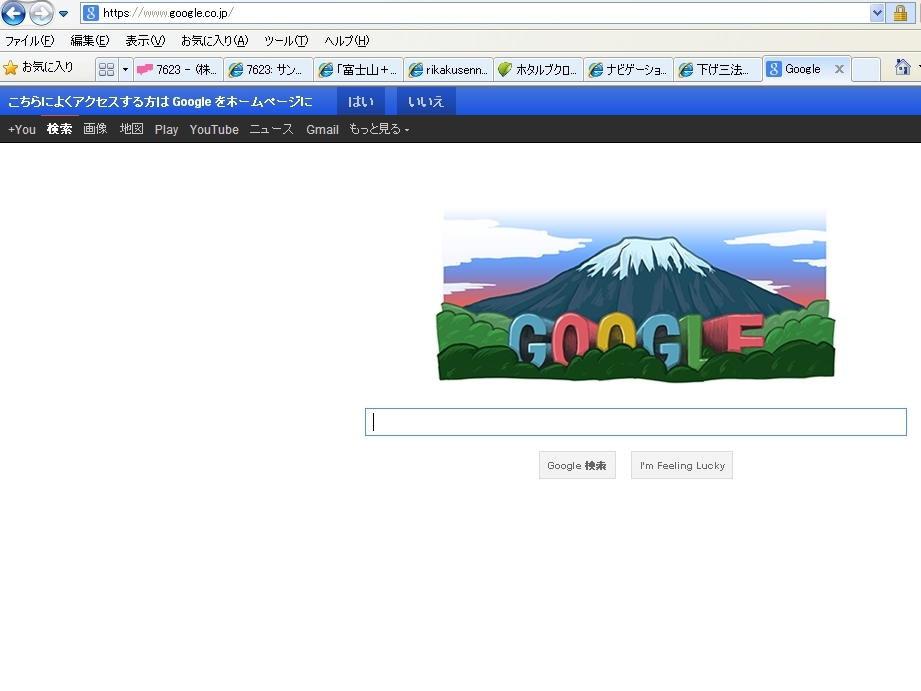Expand the address bar history dropdown arrow
This screenshot has width=921, height=691.
[x=877, y=13]
